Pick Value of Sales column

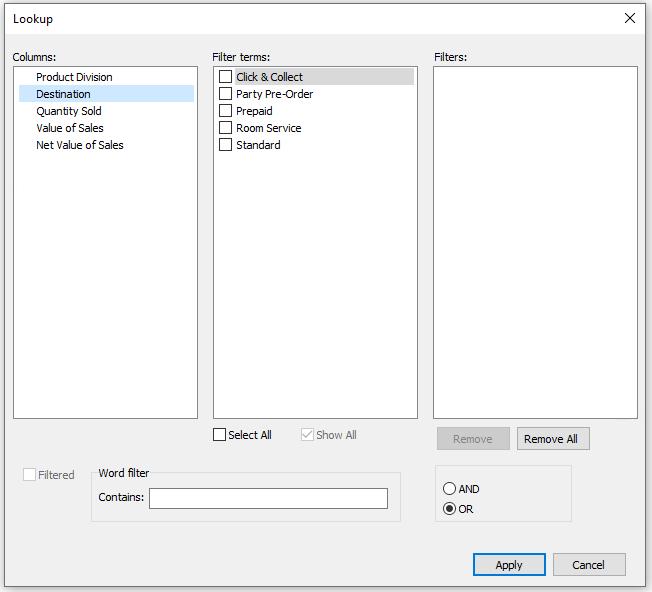coord(70,128)
